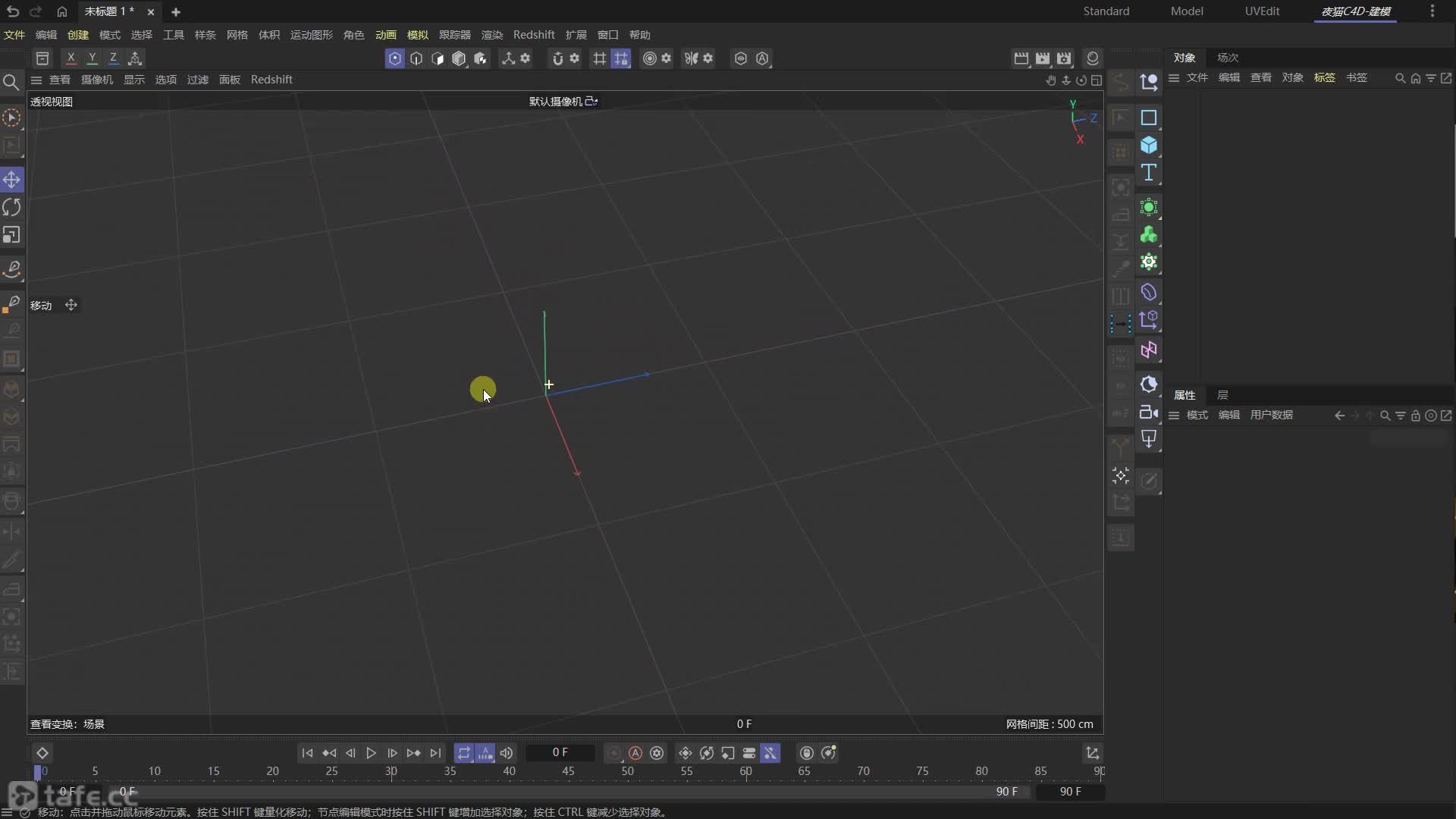Toggle workplane grid snapping icon
Image resolution: width=1456 pixels, height=819 pixels.
point(621,58)
